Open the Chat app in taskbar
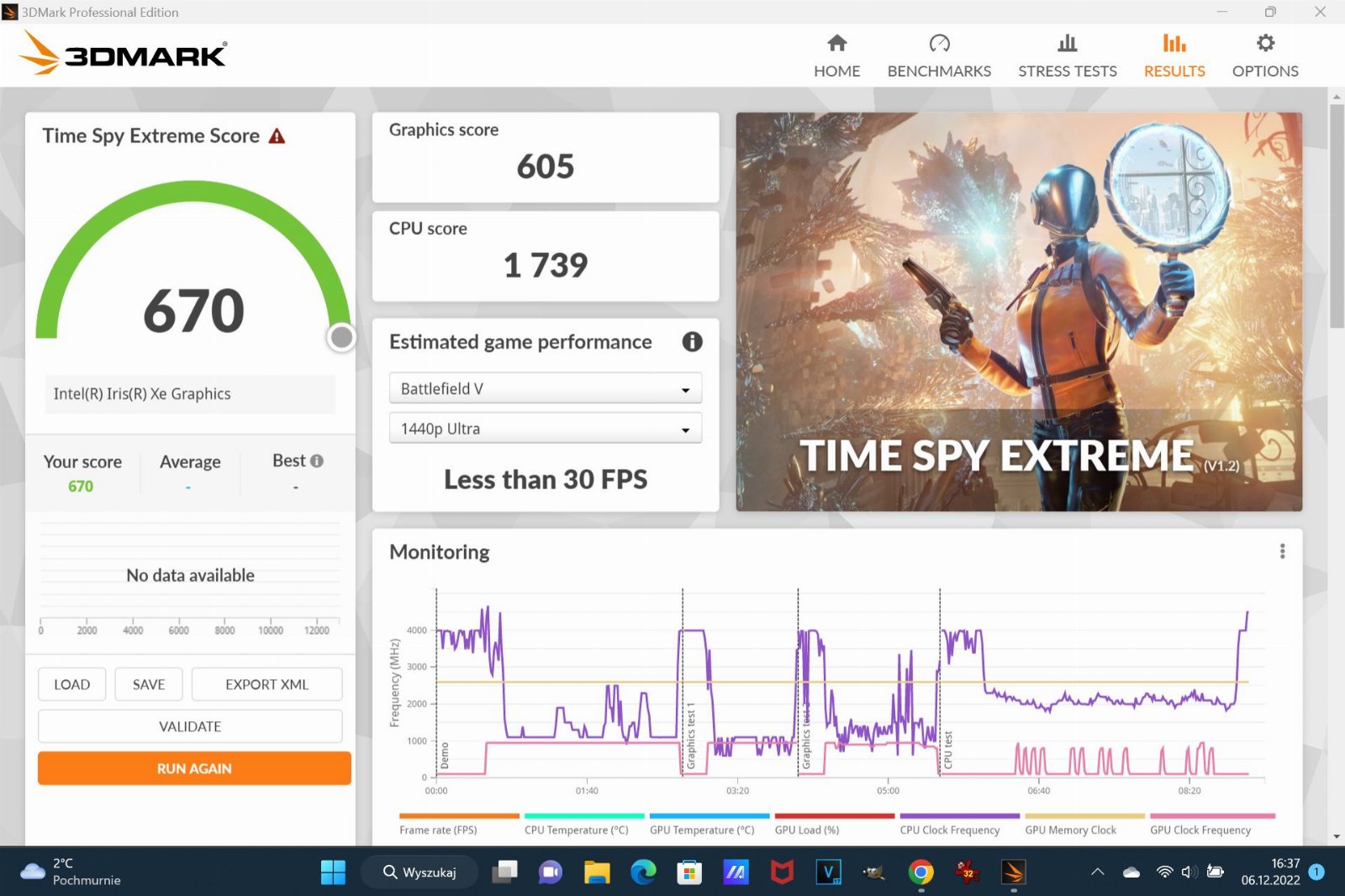This screenshot has width=1345, height=896. pyautogui.click(x=551, y=872)
